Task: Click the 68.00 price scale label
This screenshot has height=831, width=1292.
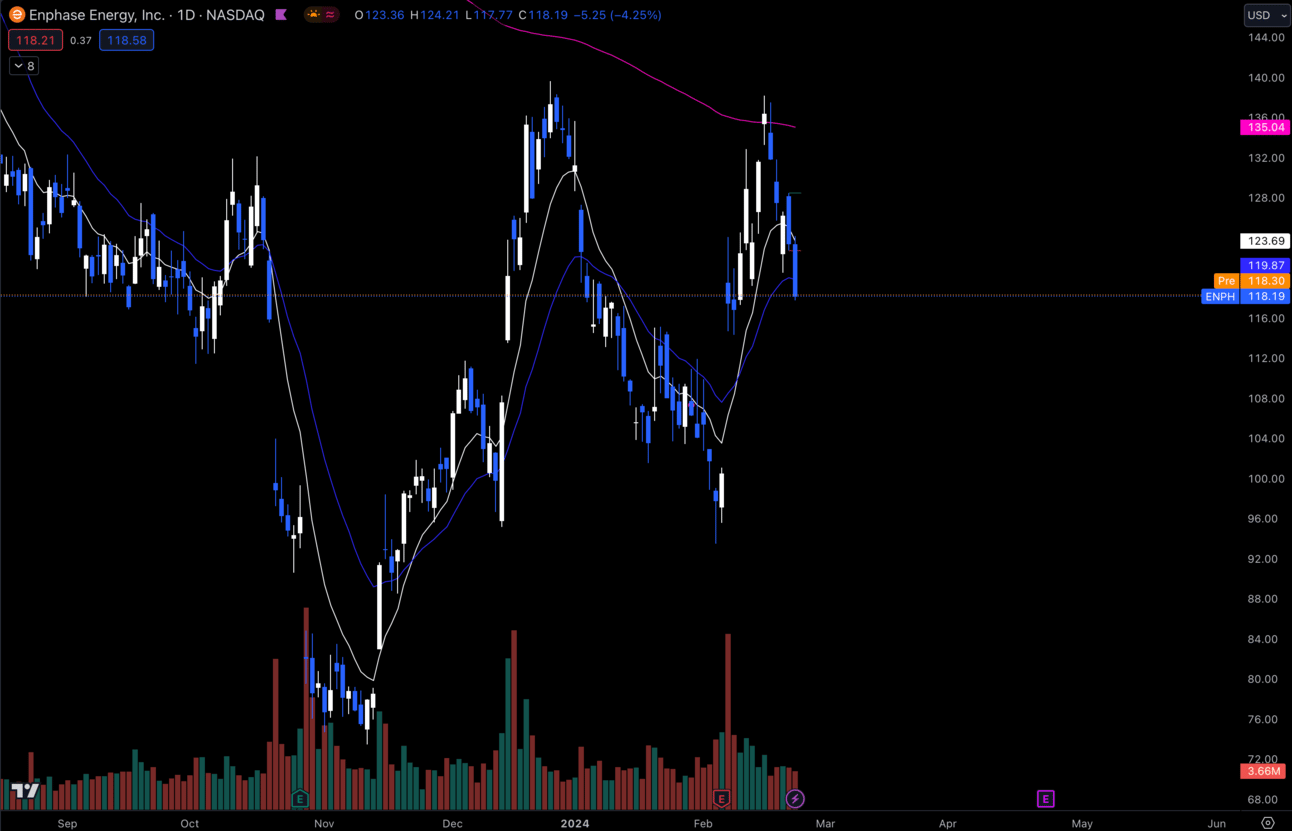Action: 1265,799
